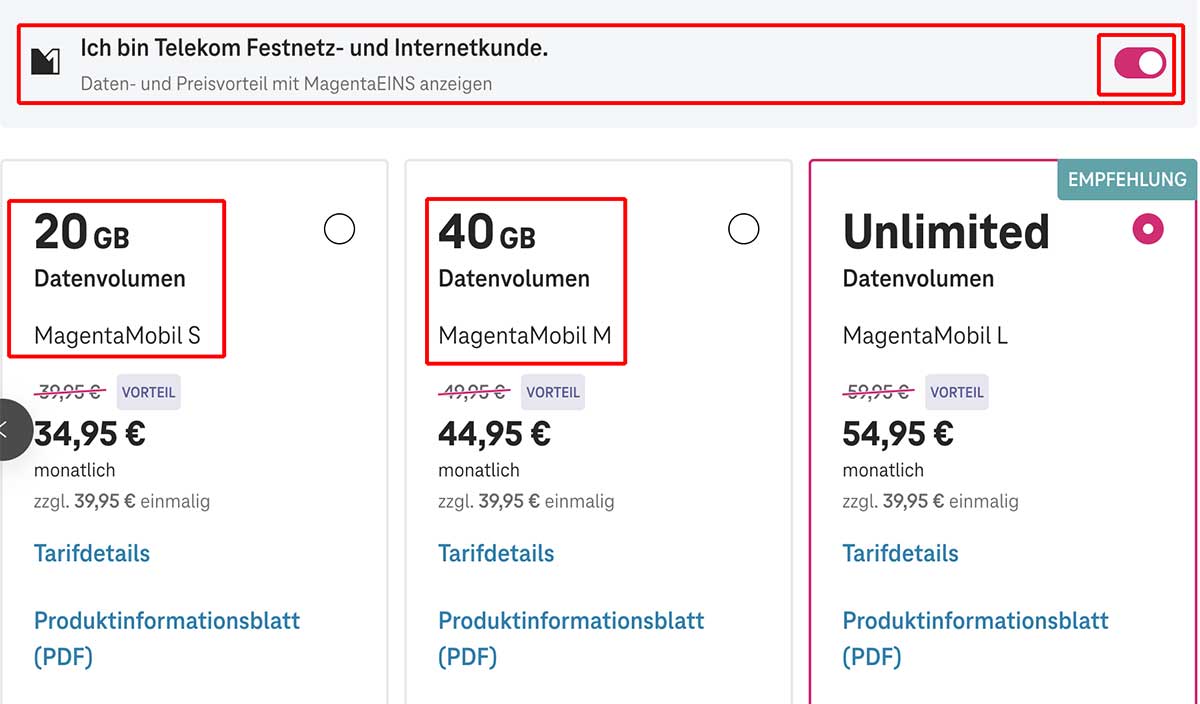Select the MagentaMobil S radio button
The width and height of the screenshot is (1200, 704).
339,229
